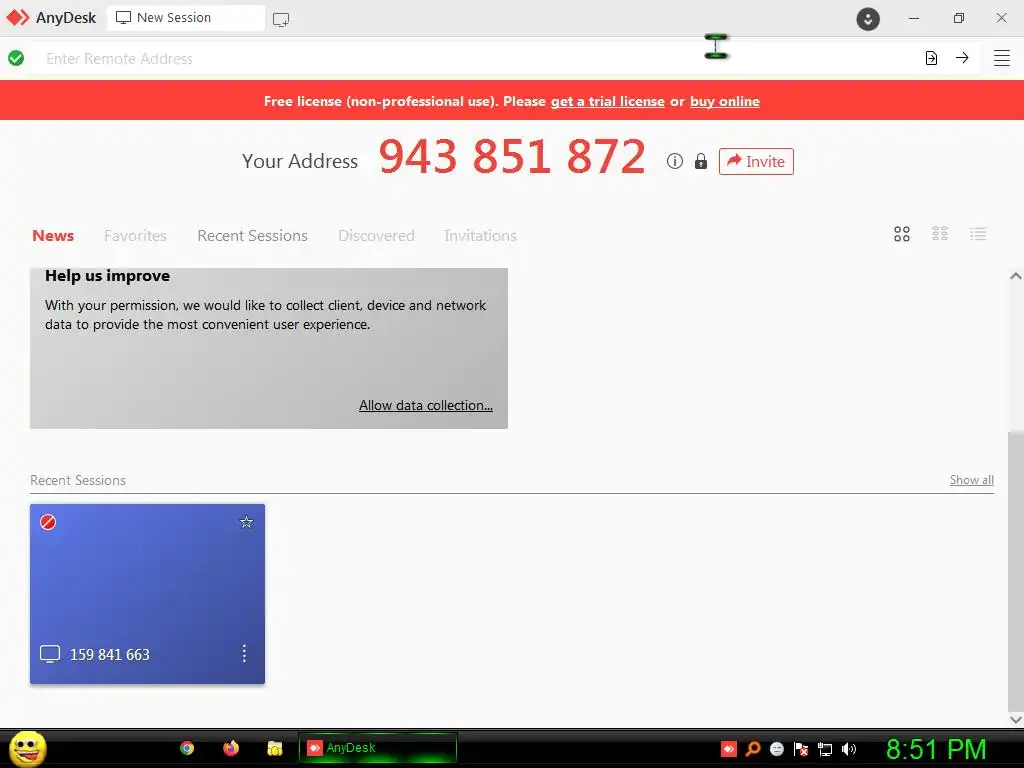Select small tiles view icon
The image size is (1024, 768).
[x=940, y=234]
